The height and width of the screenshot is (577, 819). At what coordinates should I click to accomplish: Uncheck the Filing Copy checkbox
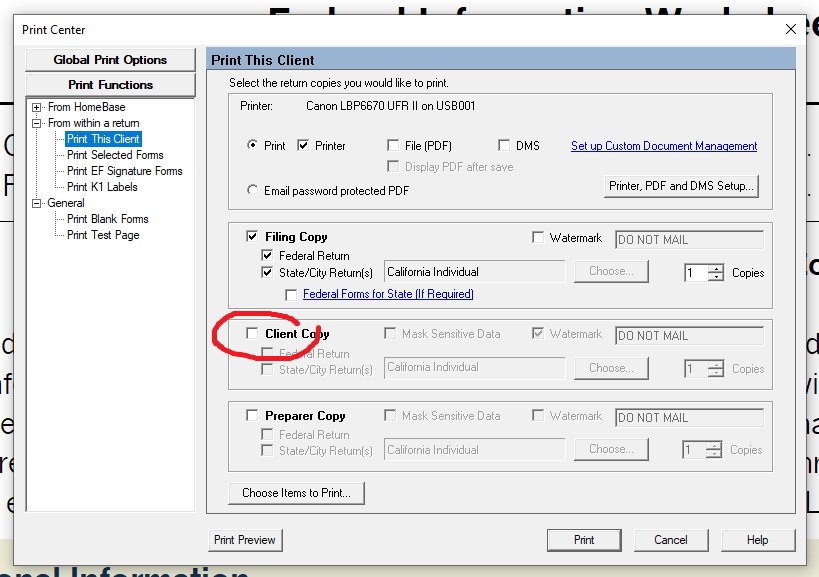(x=252, y=237)
